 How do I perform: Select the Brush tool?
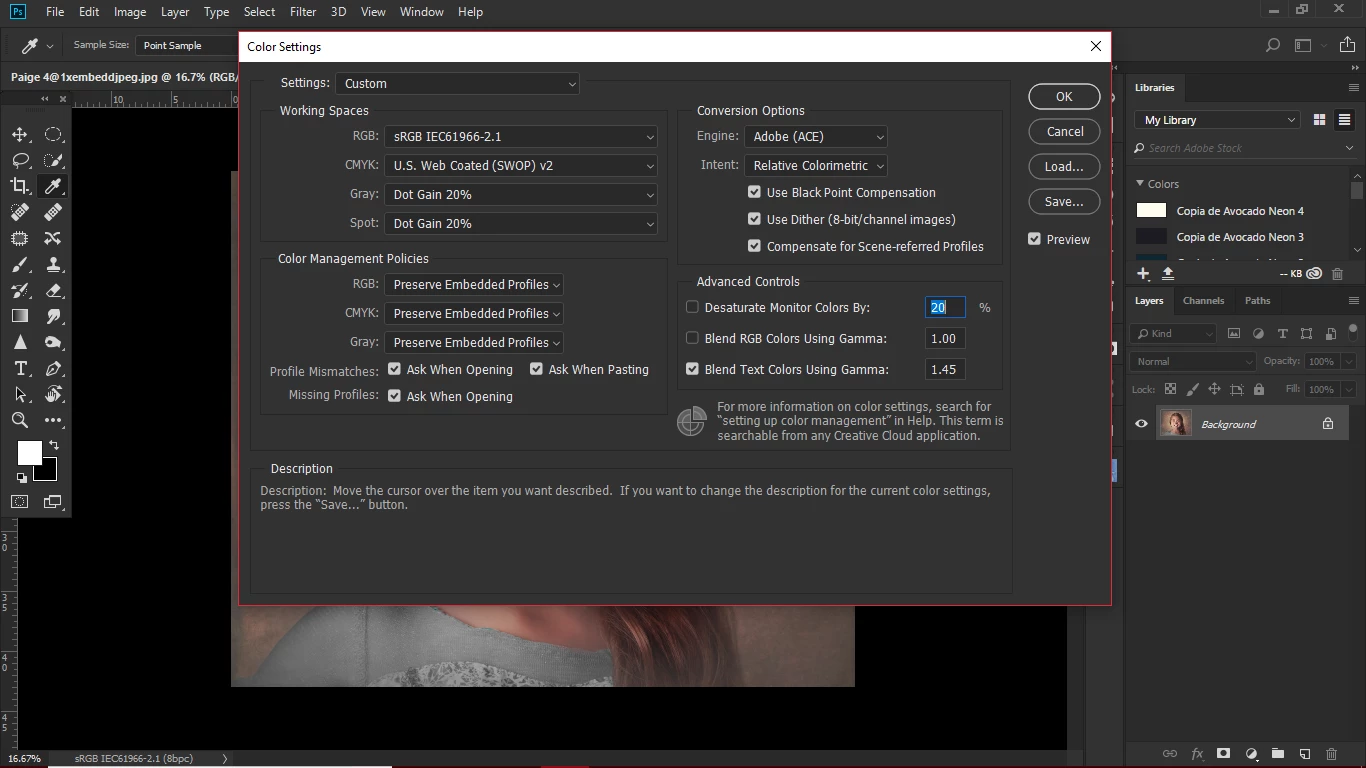pos(20,264)
